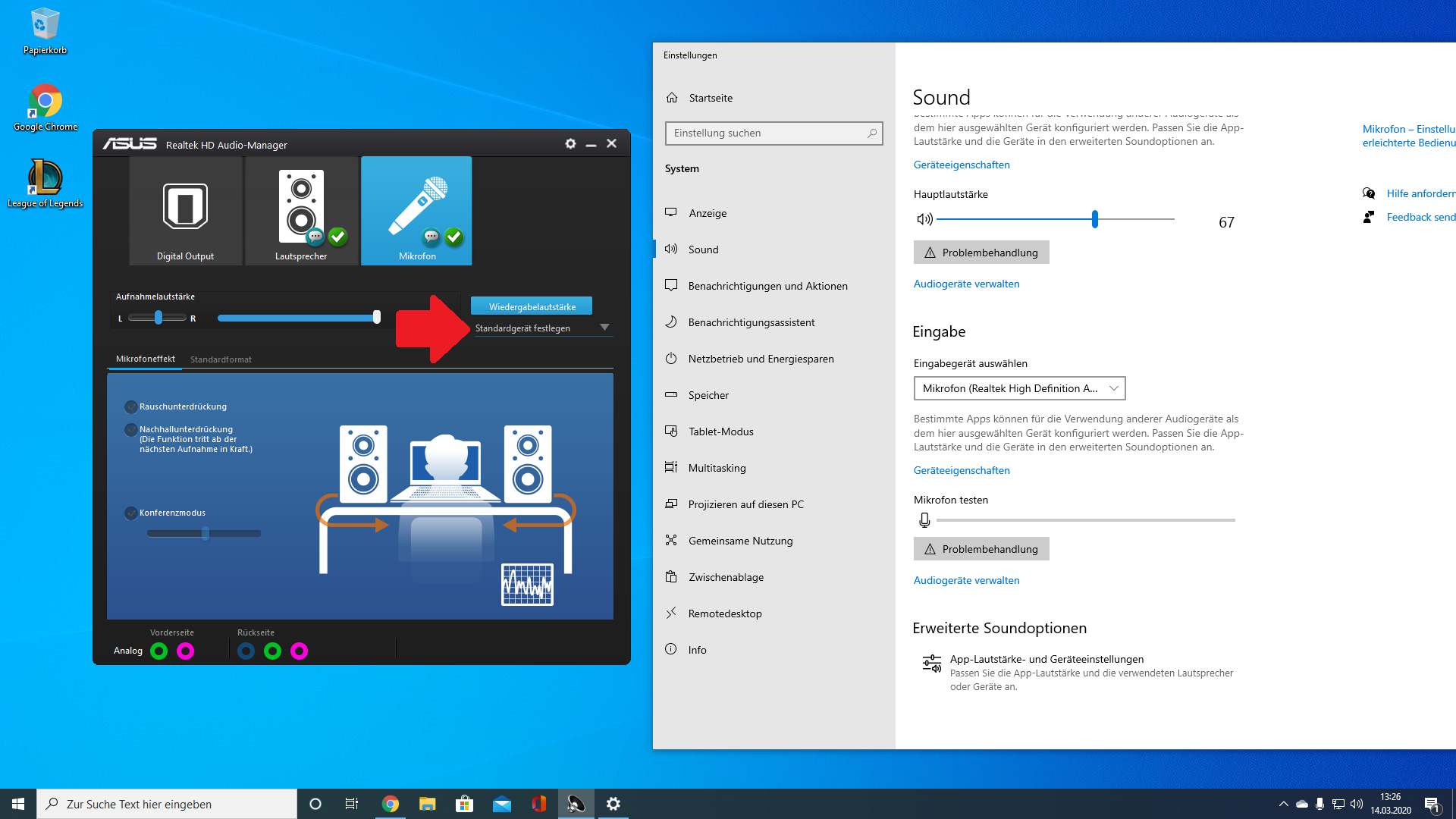This screenshot has width=1456, height=819.
Task: Select the Mikrofon device in Realtek Audio-Manager
Action: tap(416, 211)
